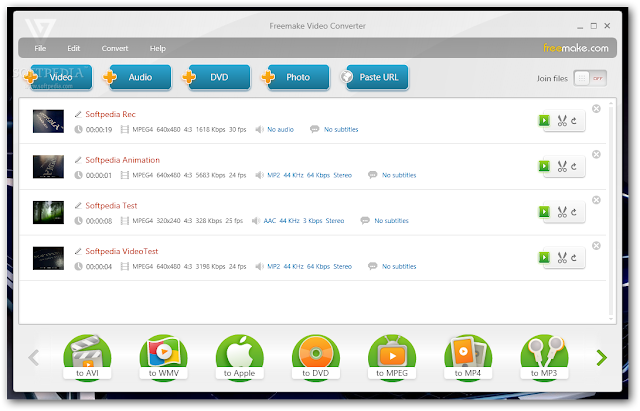
Task: Select audio track MP2 of Softpedia VideoTest
Action: pos(309,267)
